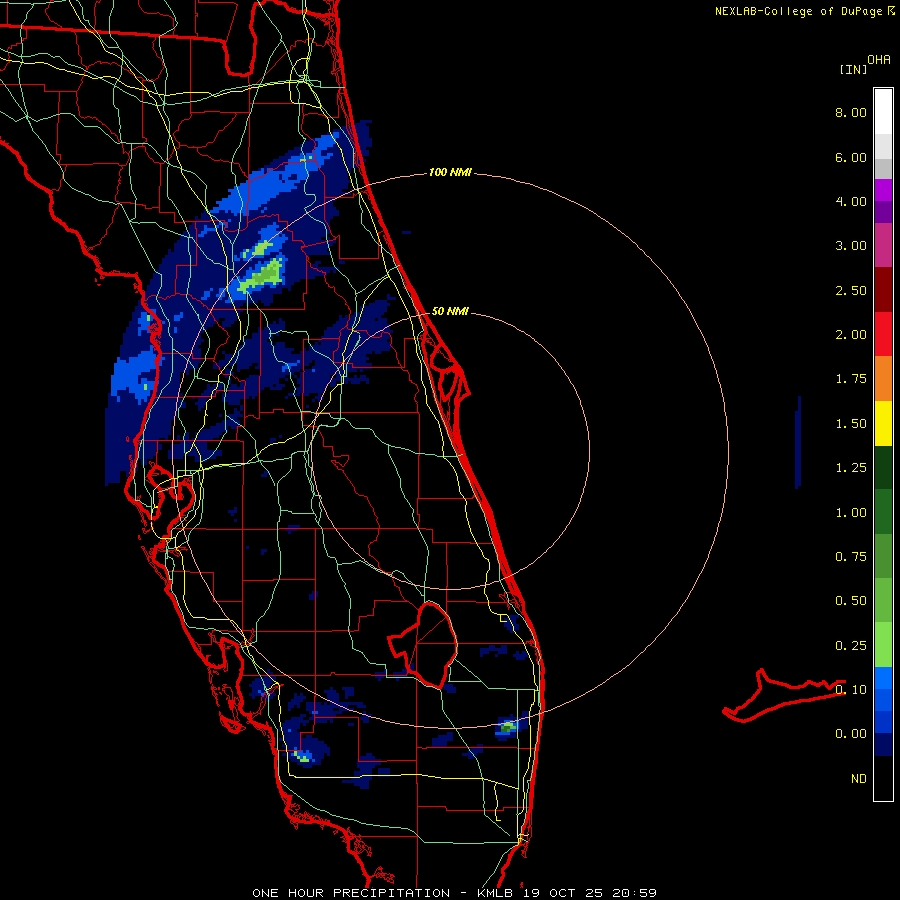Click the 100 NMI range ring label
Viewport: 900px width, 900px height.
450,172
